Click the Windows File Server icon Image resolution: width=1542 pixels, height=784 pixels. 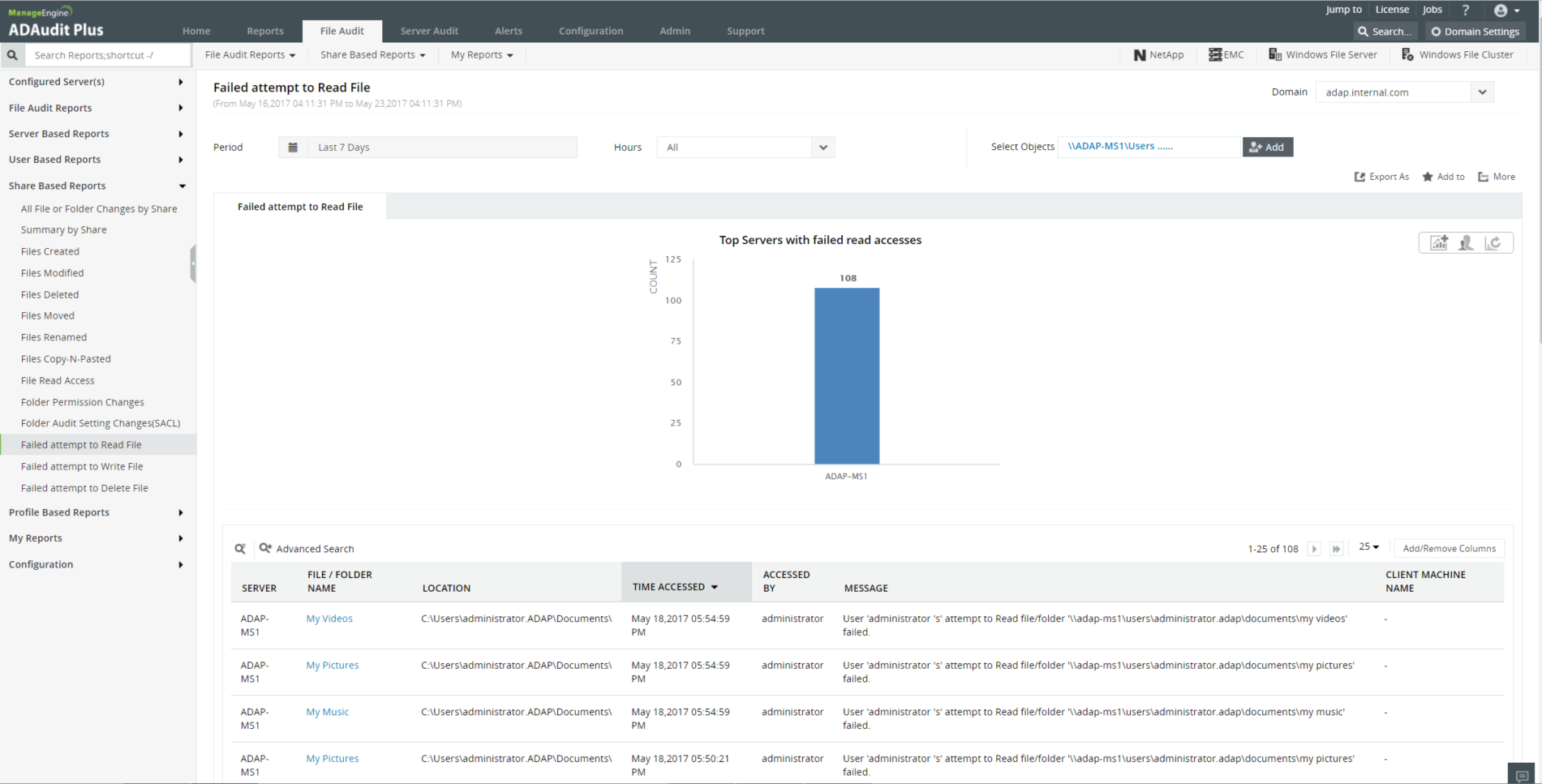click(1275, 54)
